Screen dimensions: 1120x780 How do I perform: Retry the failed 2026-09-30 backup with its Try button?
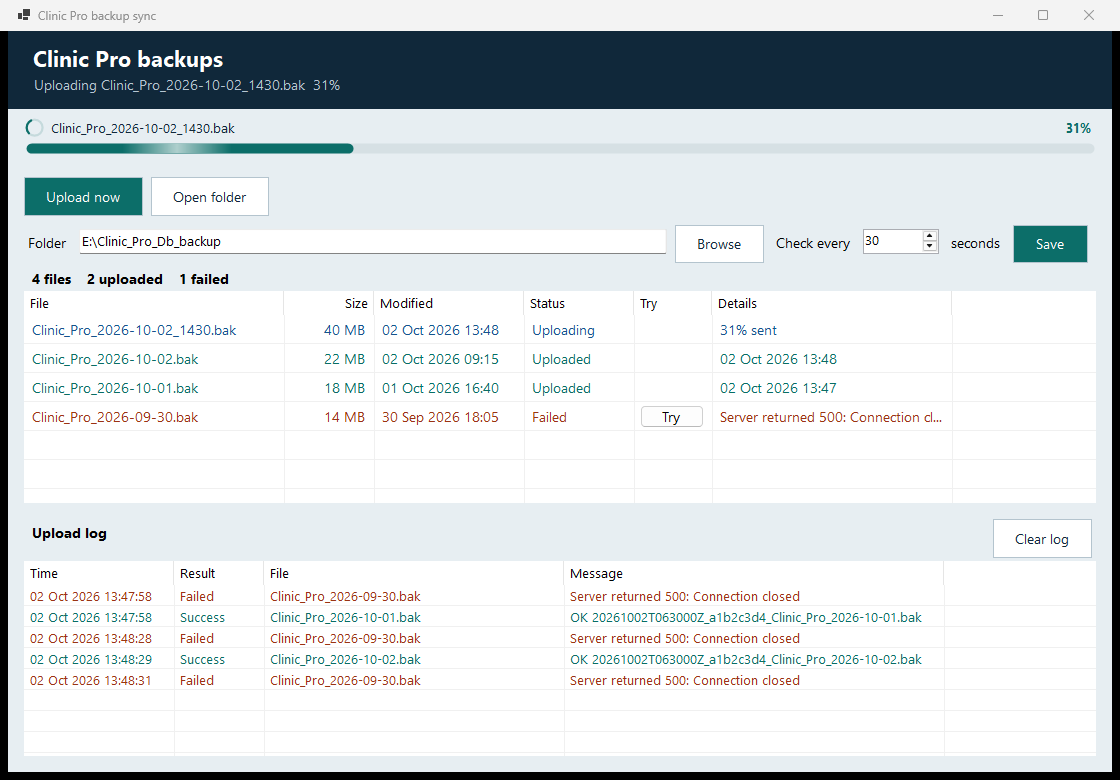[671, 417]
